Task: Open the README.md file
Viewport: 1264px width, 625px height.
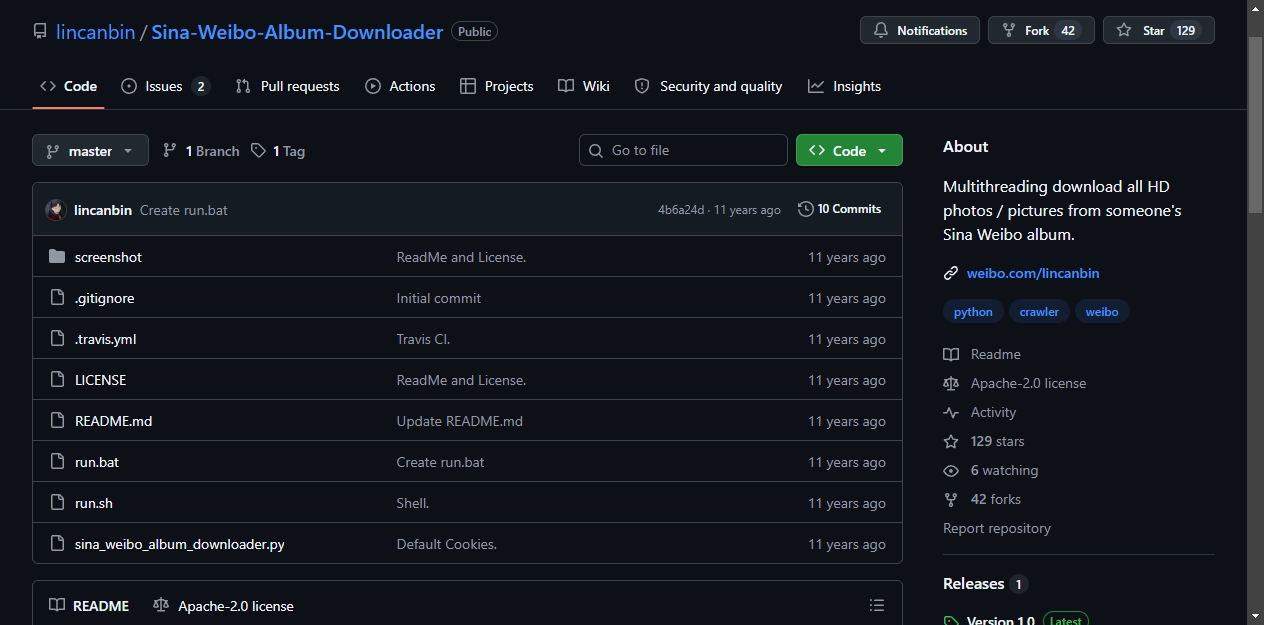Action: click(x=113, y=421)
